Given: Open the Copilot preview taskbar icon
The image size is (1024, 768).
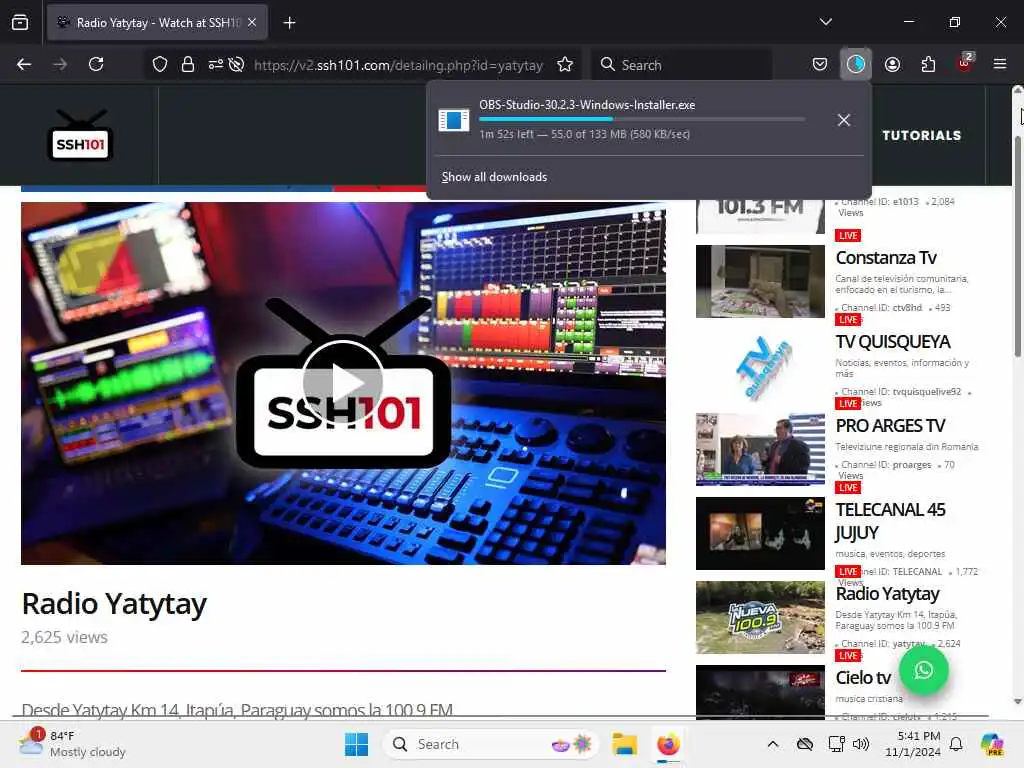Looking at the screenshot, I should (x=992, y=744).
